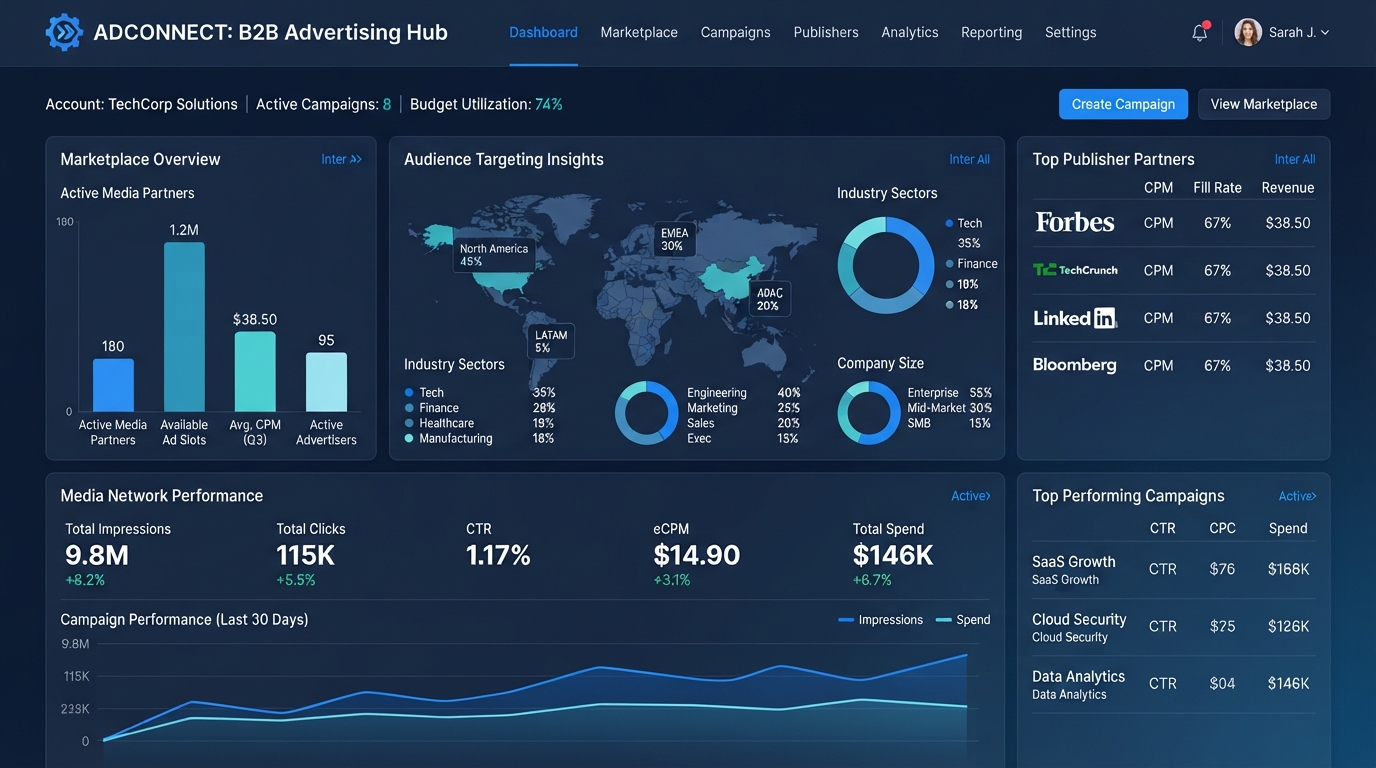Open the Publishers tab
1376x768 pixels.
826,32
